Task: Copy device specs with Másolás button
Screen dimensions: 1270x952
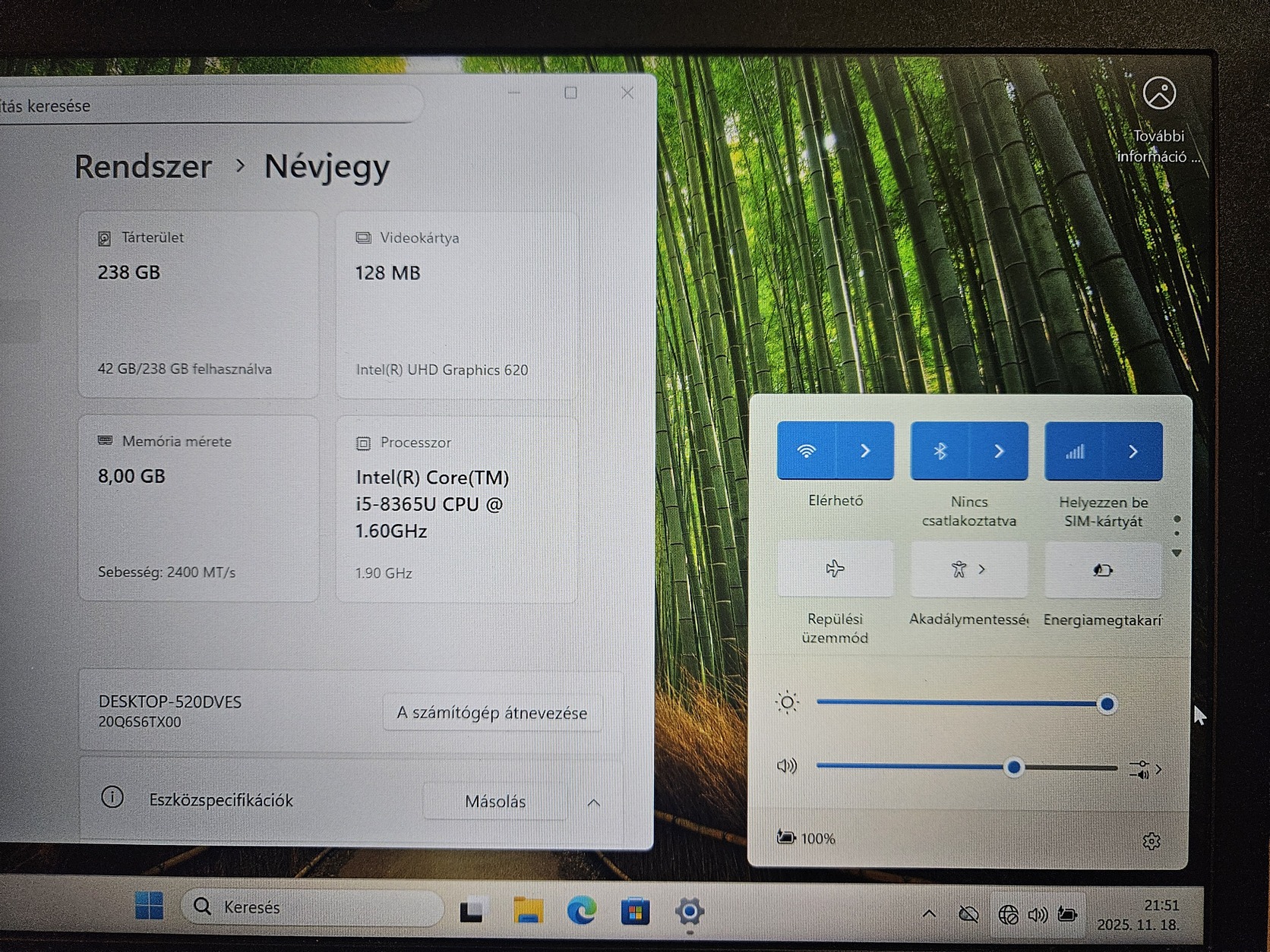Action: pyautogui.click(x=495, y=802)
